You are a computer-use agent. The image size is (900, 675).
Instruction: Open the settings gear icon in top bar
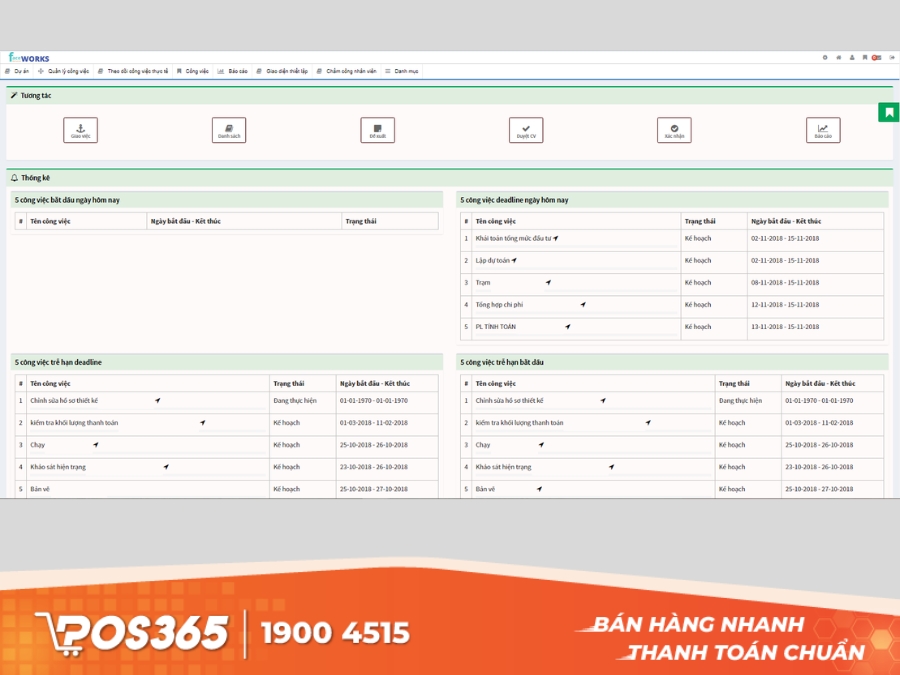[x=825, y=58]
